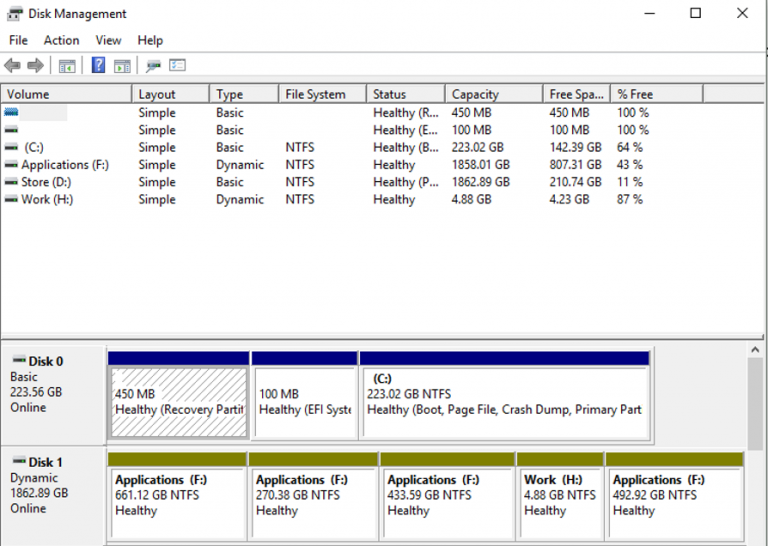Select the 450 MB Recovery partition block
768x546 pixels.
pos(179,402)
